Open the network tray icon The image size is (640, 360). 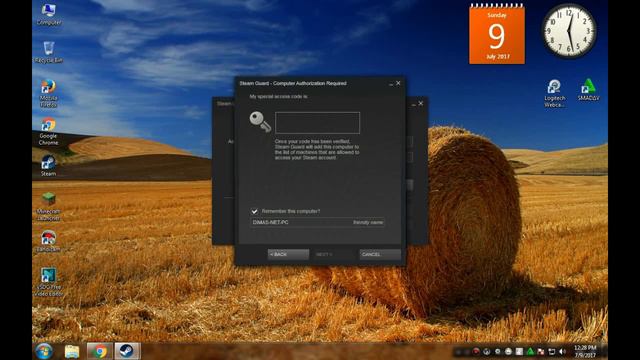coord(551,352)
